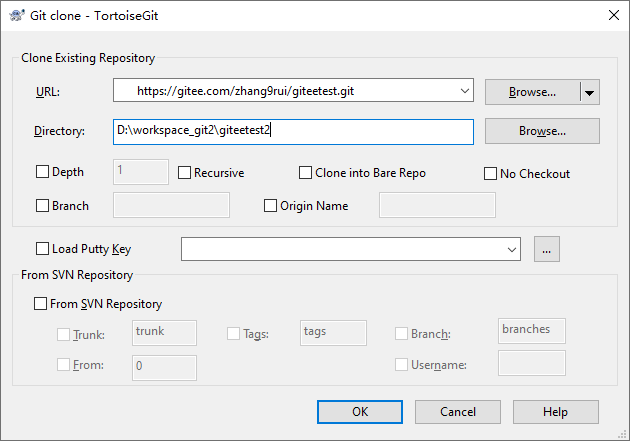Click Browse button next to Directory
Viewport: 630px width, 441px height.
point(542,131)
